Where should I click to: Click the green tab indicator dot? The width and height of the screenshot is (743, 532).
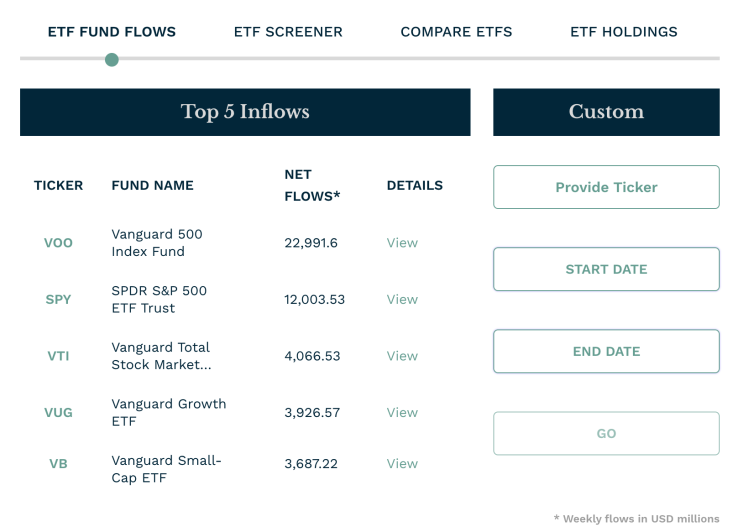[112, 60]
